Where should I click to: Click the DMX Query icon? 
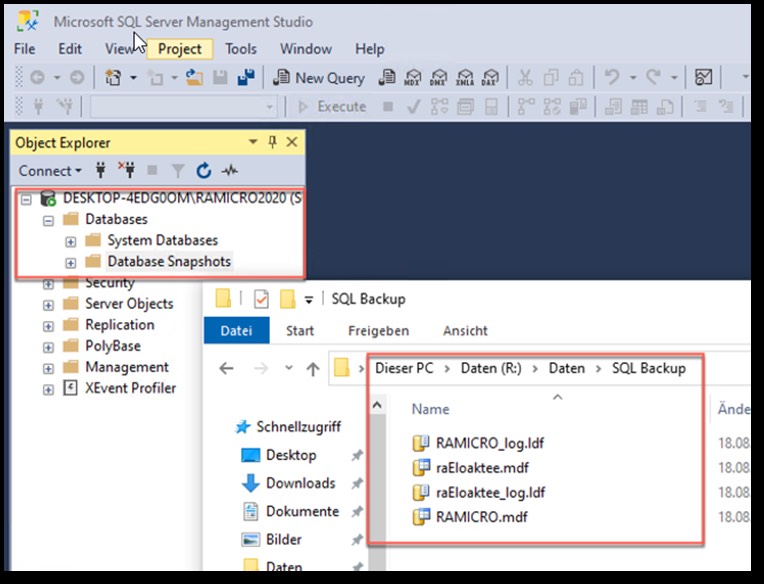pyautogui.click(x=439, y=77)
